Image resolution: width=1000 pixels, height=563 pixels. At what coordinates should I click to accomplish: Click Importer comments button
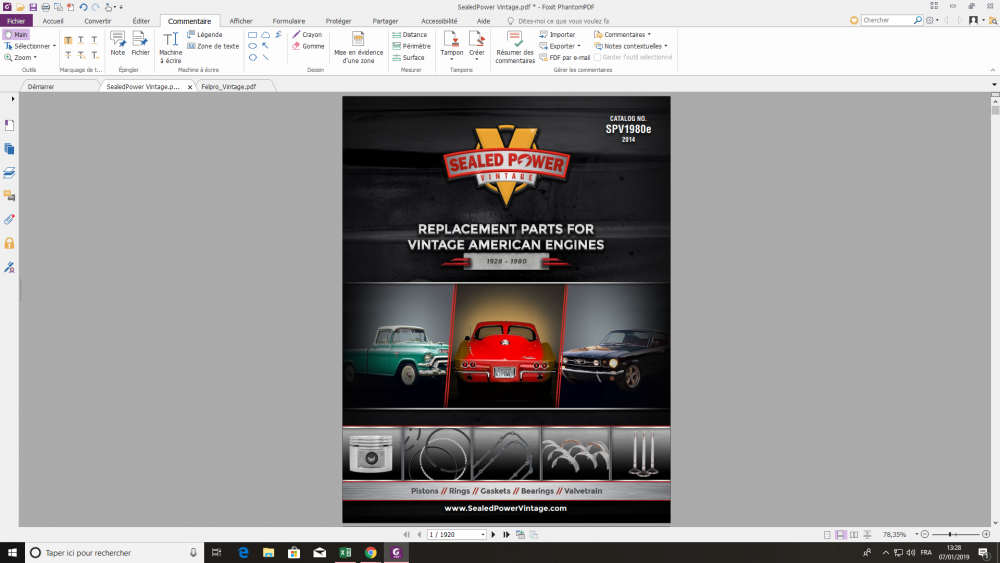557,34
